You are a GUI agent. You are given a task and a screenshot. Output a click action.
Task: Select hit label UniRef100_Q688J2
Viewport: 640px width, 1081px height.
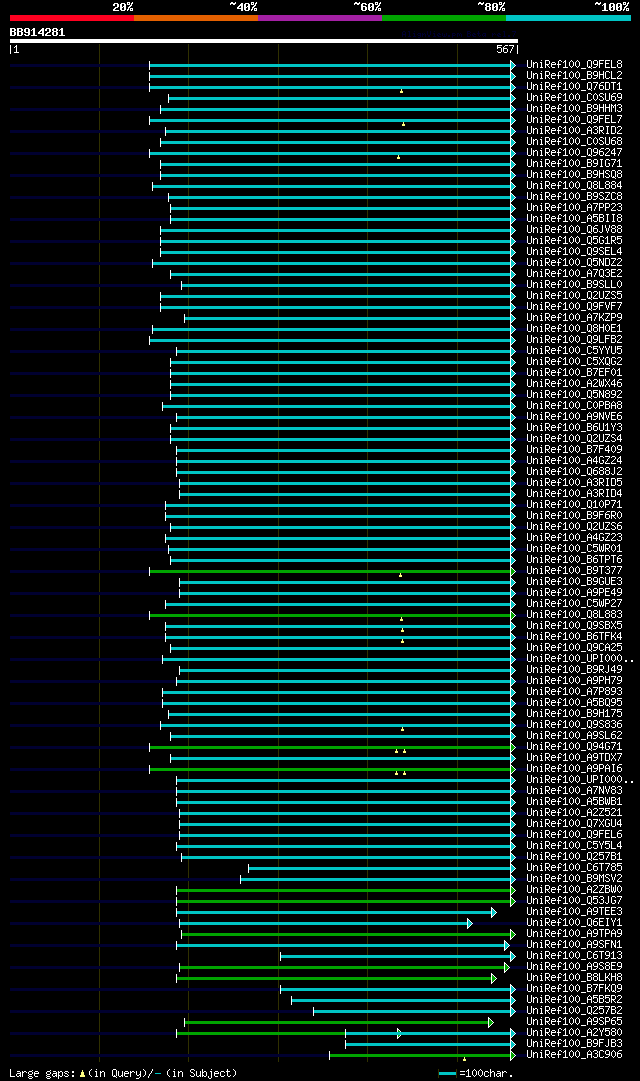(x=574, y=472)
